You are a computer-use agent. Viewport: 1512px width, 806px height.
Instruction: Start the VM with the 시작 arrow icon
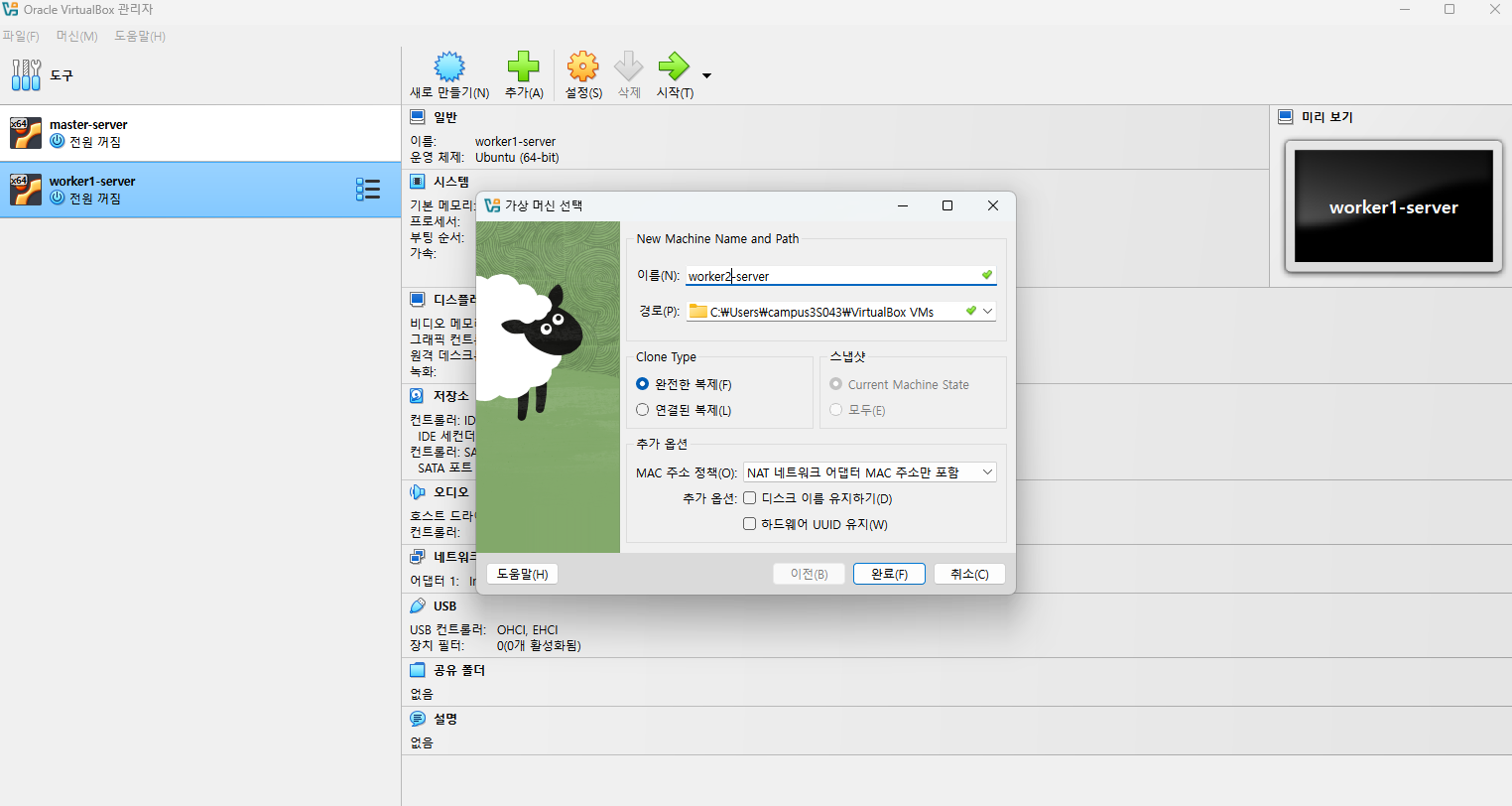pos(674,67)
